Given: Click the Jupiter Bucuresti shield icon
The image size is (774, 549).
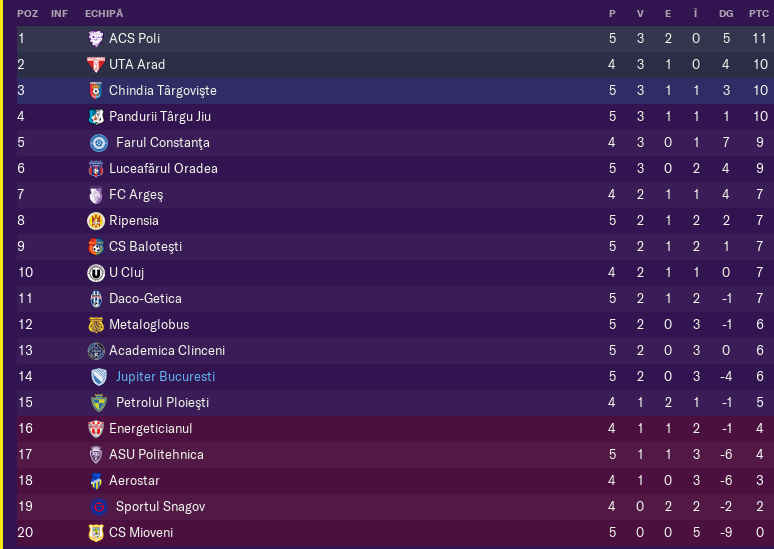Looking at the screenshot, I should tap(99, 377).
